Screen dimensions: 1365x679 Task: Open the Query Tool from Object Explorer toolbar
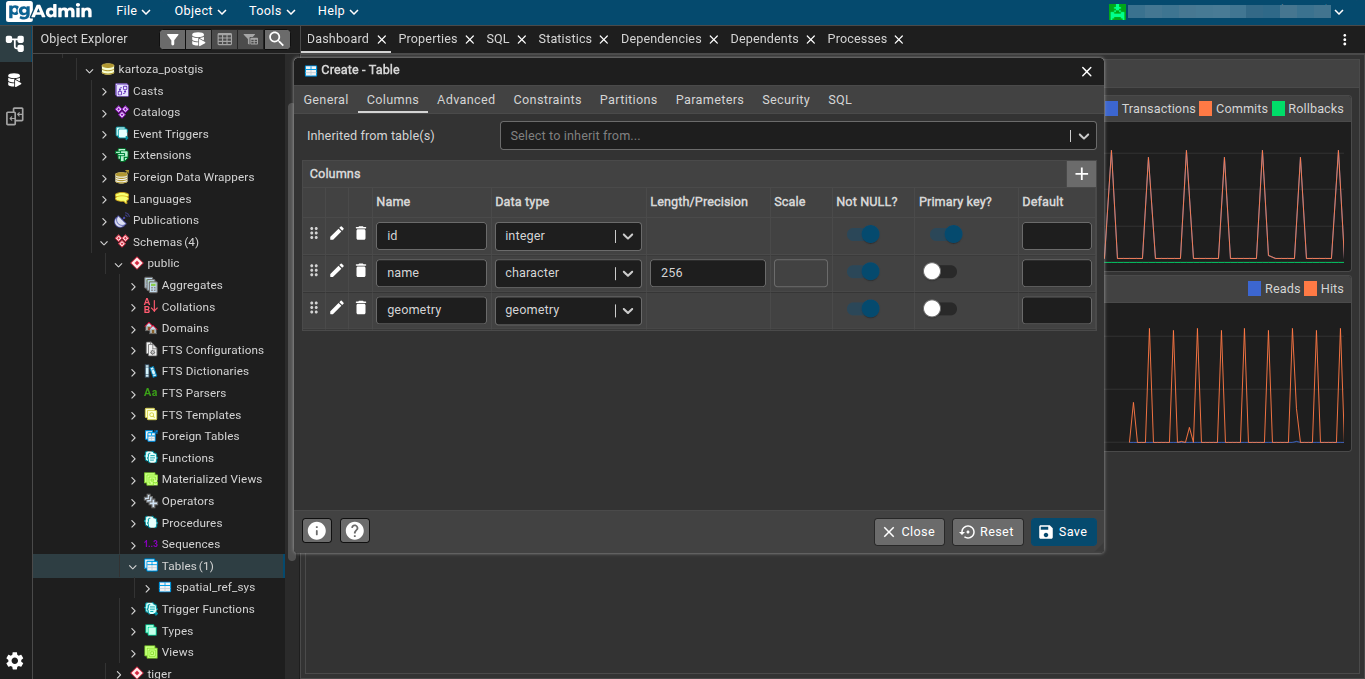(x=198, y=38)
